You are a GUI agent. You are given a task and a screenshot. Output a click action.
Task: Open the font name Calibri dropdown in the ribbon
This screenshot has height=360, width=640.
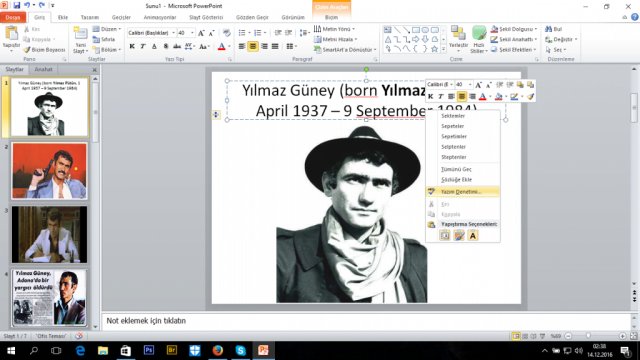pyautogui.click(x=173, y=33)
